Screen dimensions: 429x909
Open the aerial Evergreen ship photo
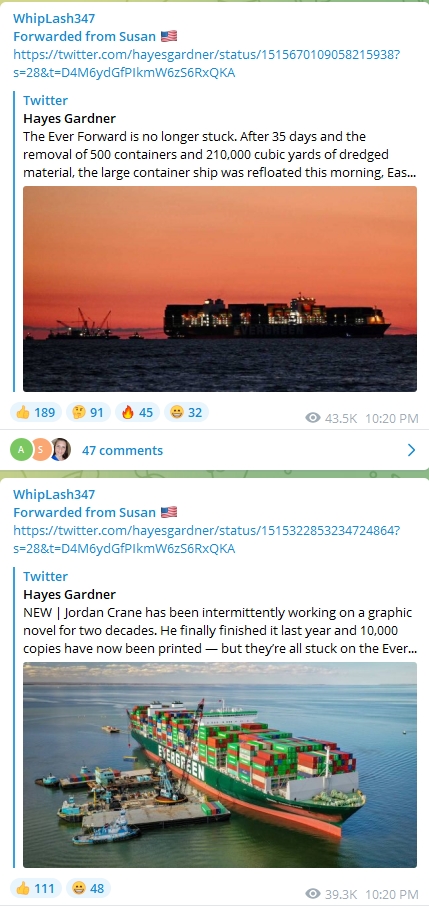[220, 765]
